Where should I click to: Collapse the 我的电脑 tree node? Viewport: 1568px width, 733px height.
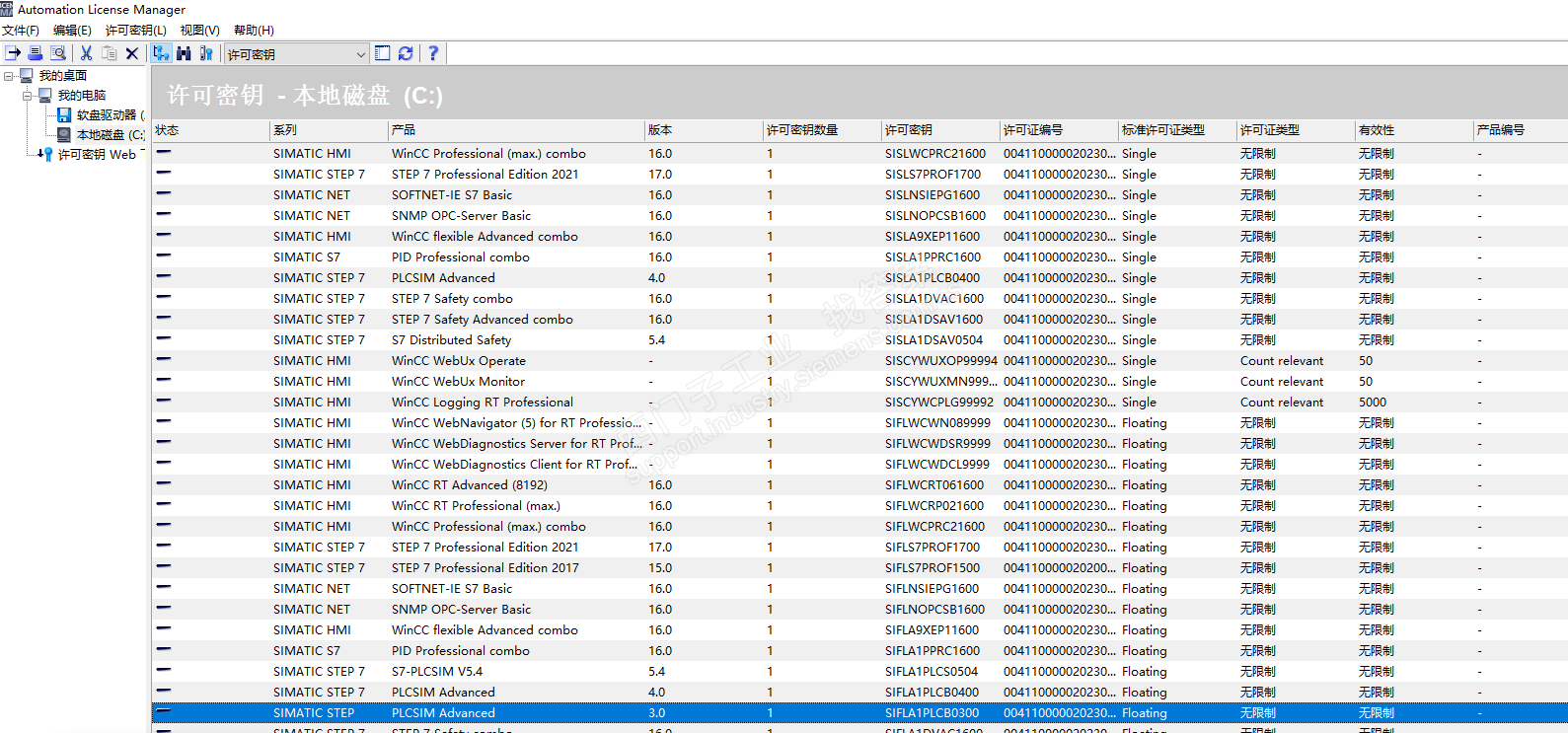28,96
